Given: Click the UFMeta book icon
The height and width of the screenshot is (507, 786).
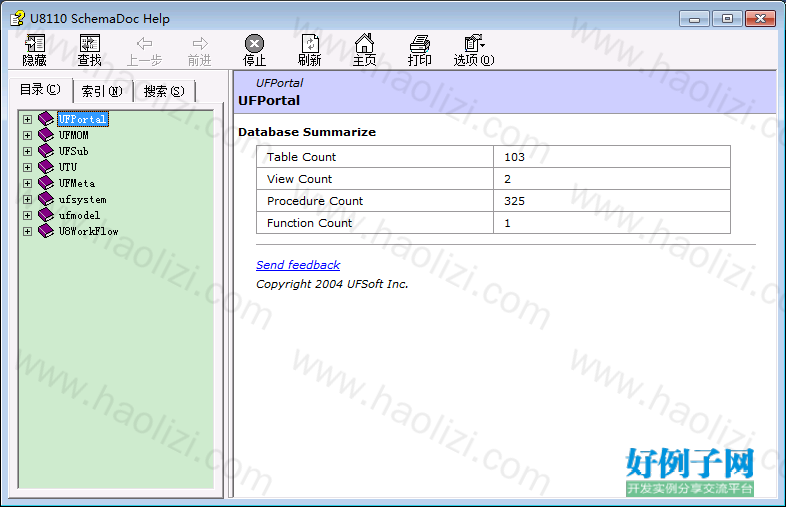Looking at the screenshot, I should click(x=46, y=183).
